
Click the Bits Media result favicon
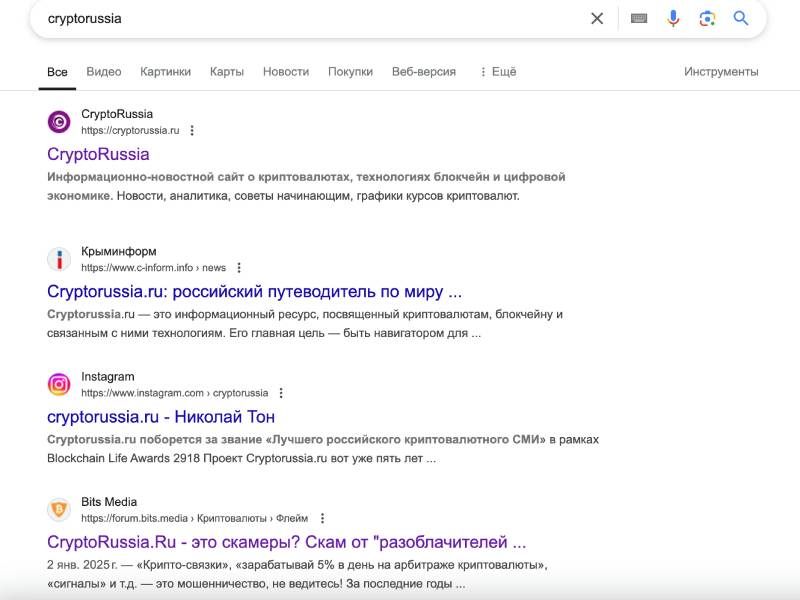click(59, 509)
